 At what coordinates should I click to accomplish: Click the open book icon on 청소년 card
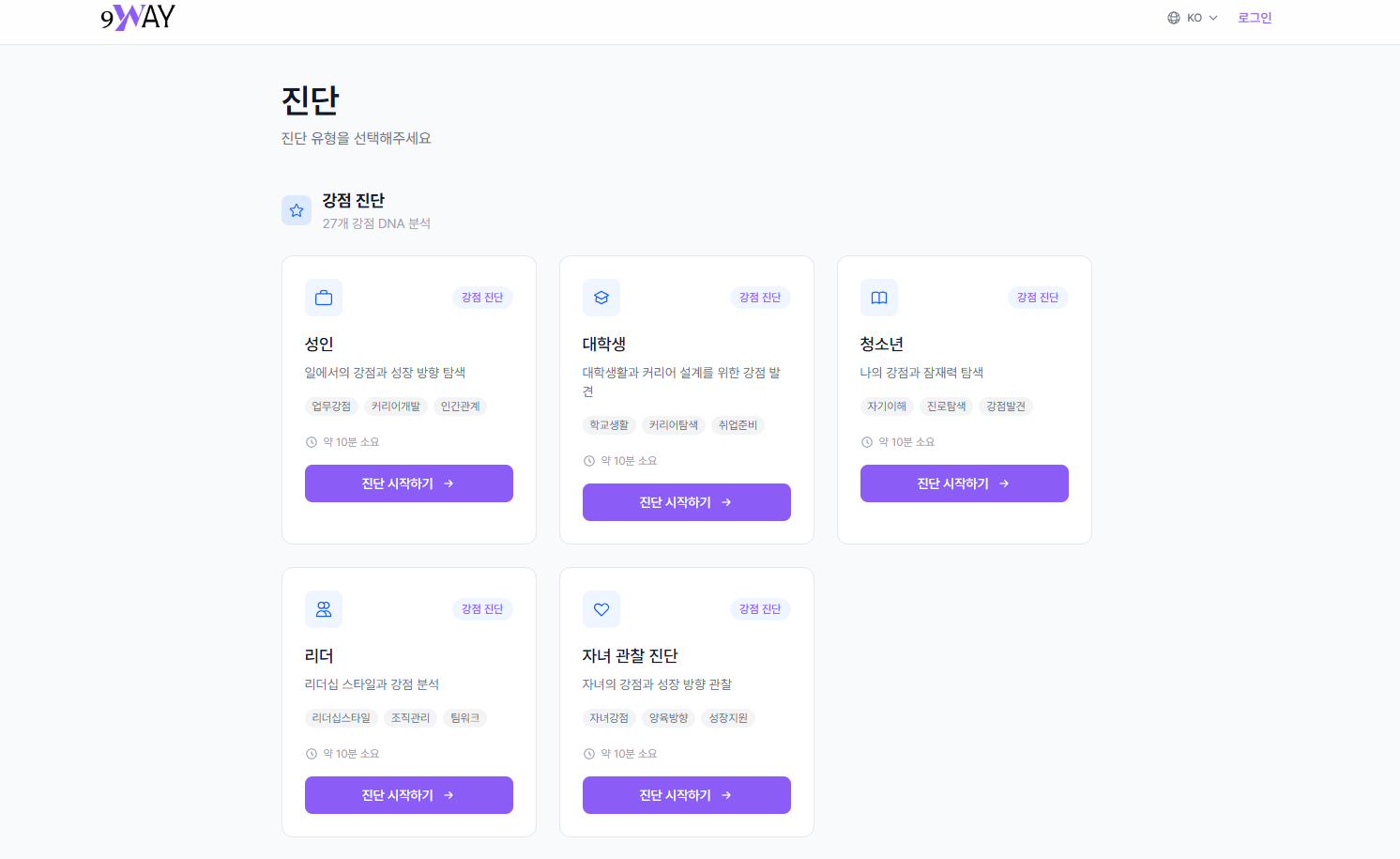[878, 297]
